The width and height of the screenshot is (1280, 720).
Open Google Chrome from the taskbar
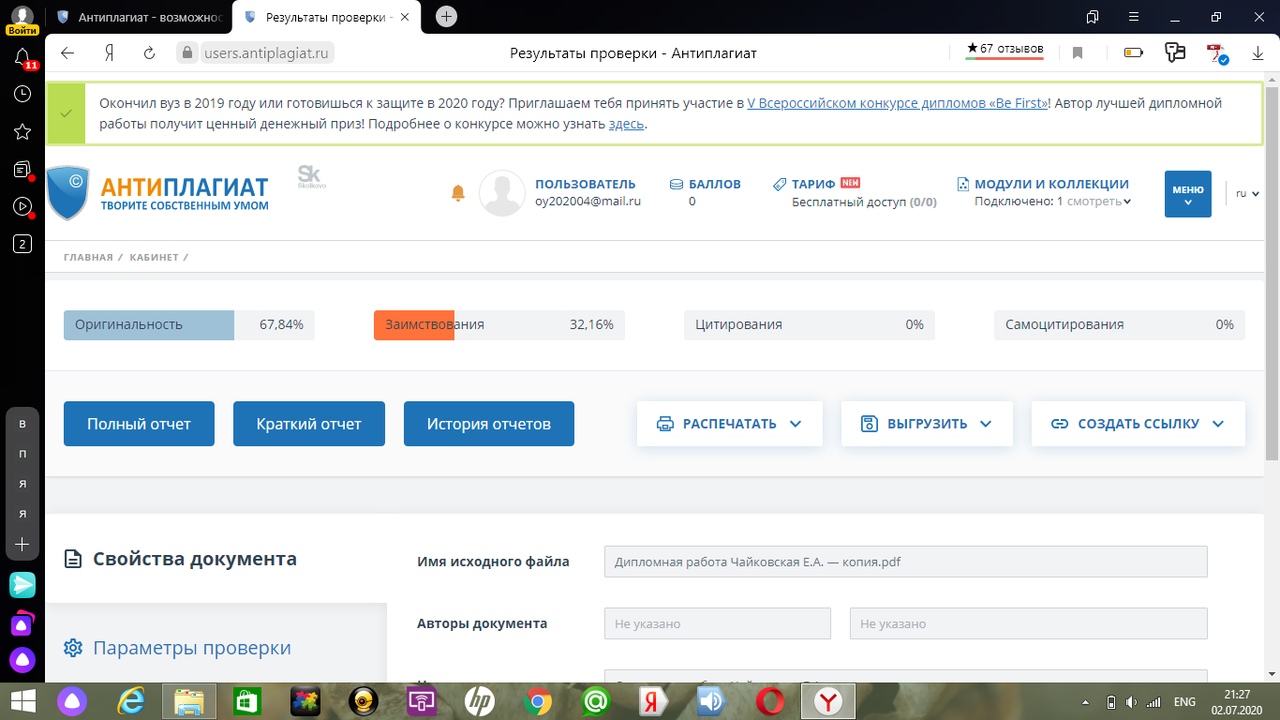(537, 702)
